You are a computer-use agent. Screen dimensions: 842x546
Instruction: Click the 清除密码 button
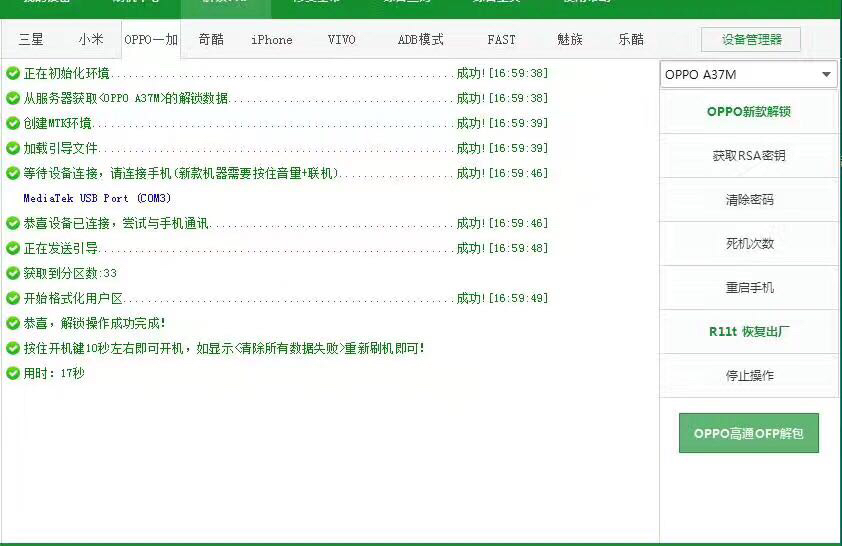pyautogui.click(x=749, y=200)
